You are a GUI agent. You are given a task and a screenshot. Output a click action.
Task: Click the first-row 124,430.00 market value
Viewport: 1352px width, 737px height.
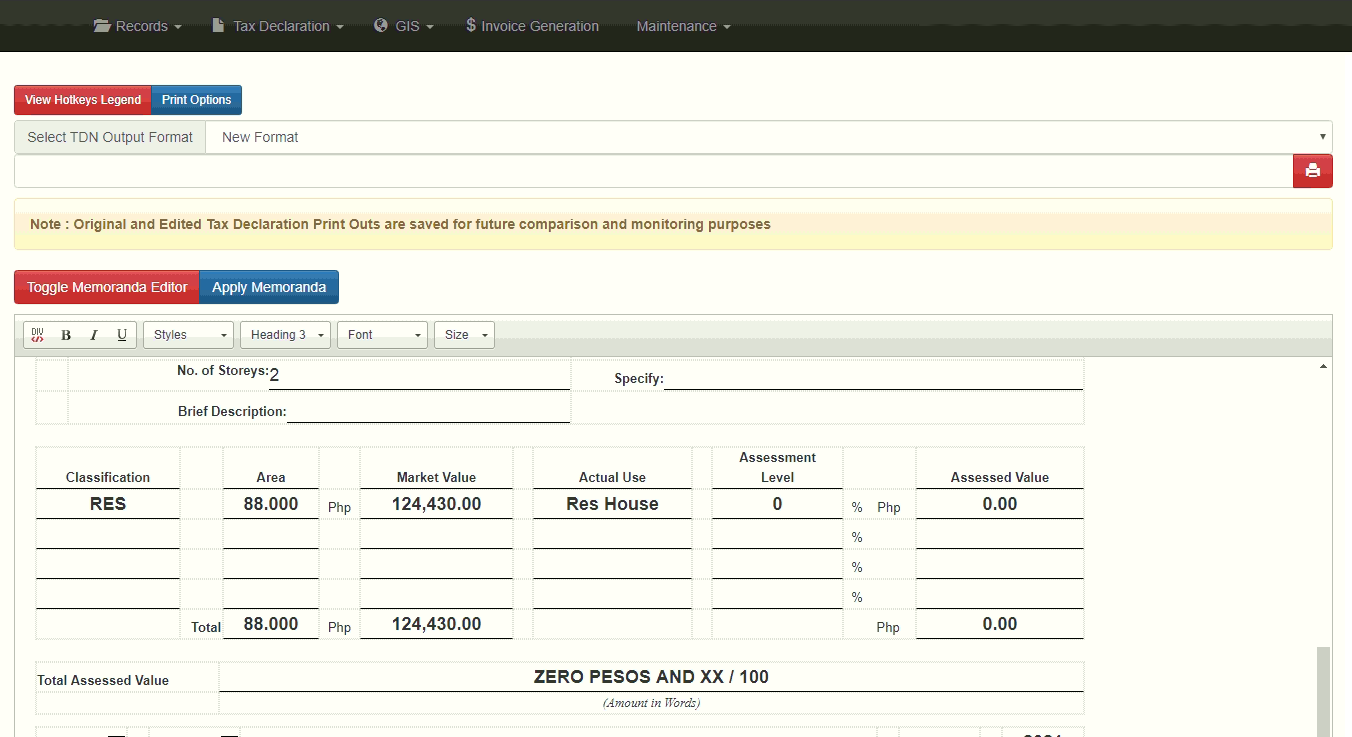436,504
